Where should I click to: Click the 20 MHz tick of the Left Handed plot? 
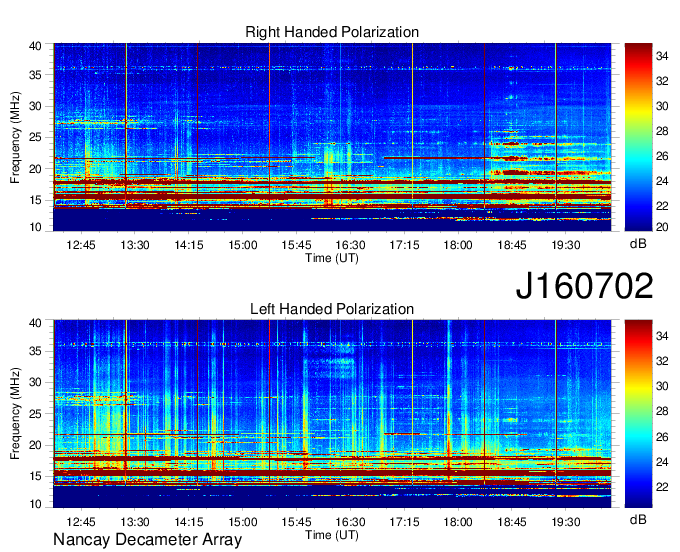click(x=35, y=445)
